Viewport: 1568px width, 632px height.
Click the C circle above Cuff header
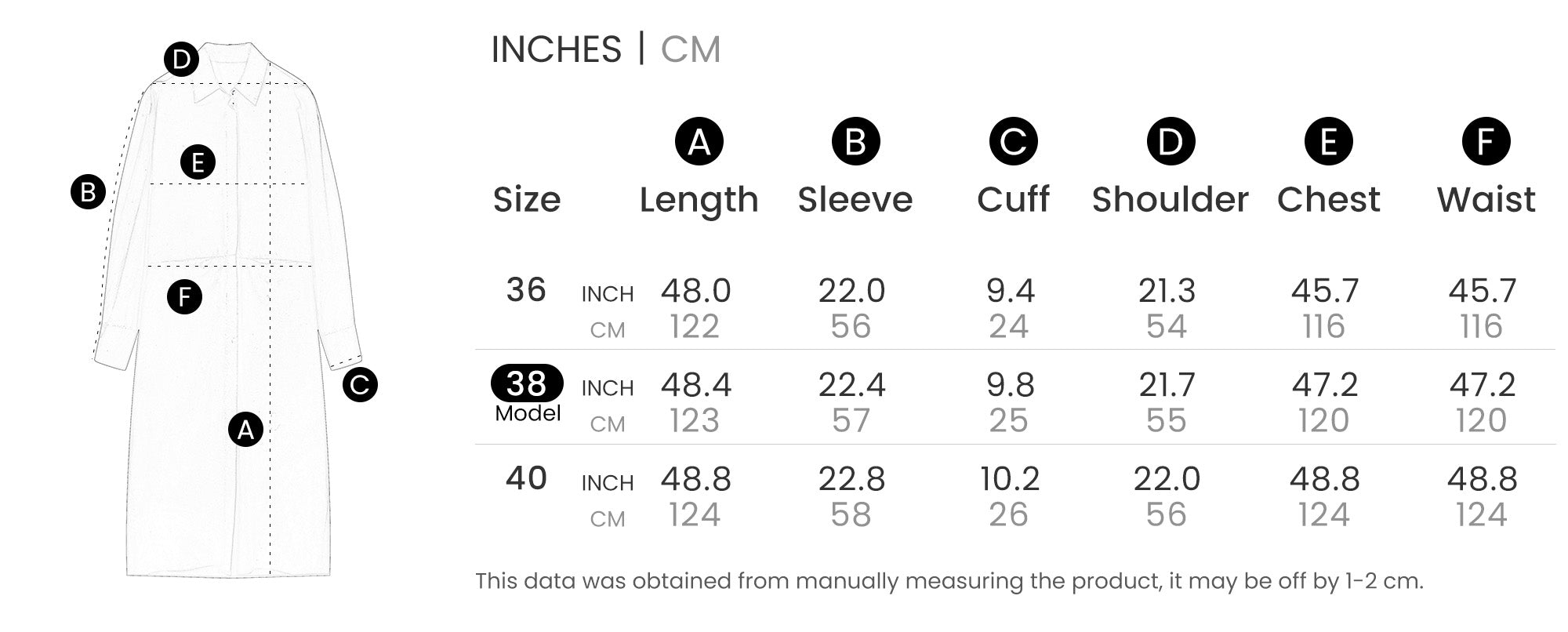tap(1013, 141)
